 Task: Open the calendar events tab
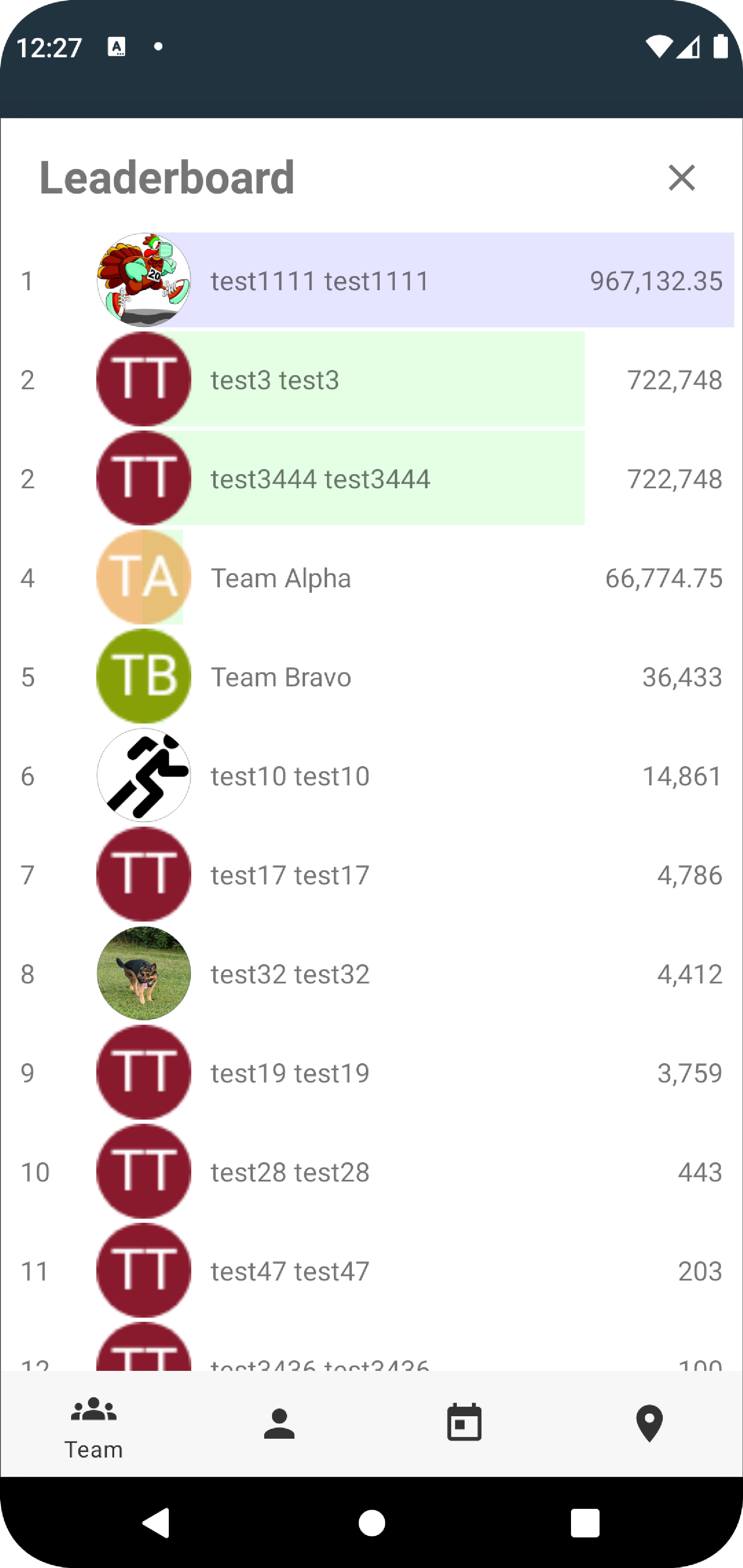pyautogui.click(x=464, y=1423)
